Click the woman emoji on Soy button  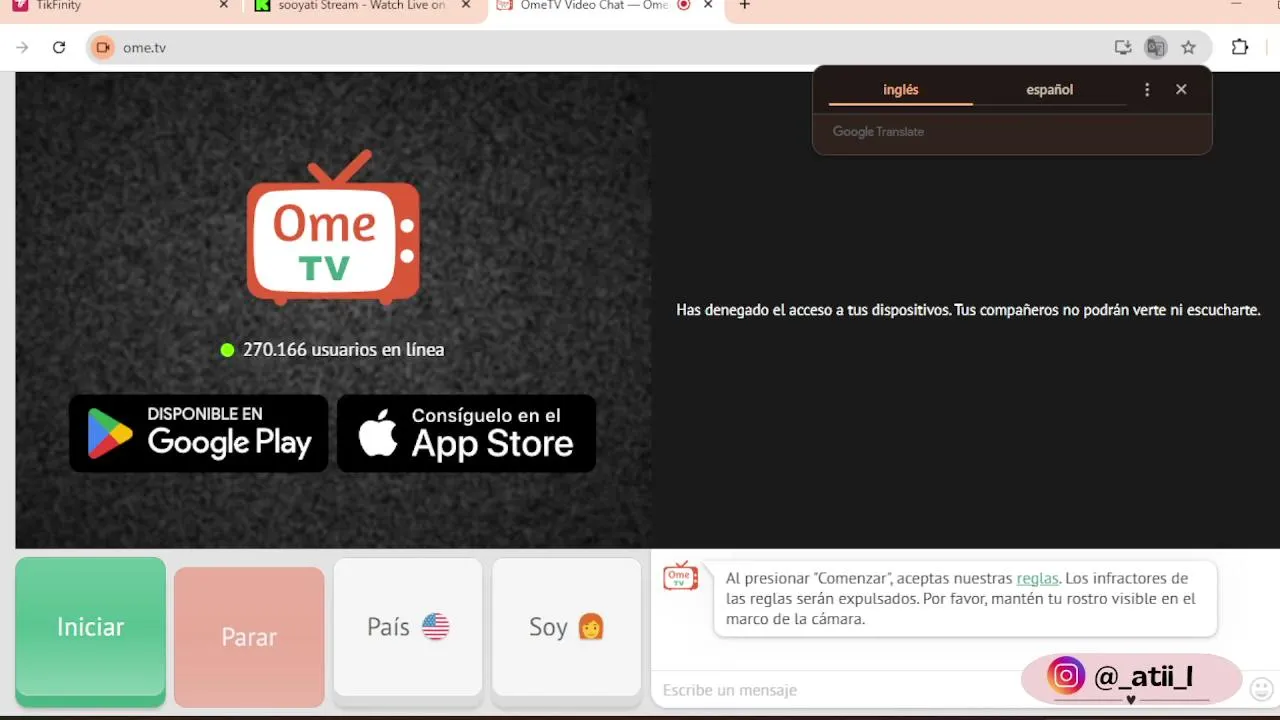tap(591, 627)
